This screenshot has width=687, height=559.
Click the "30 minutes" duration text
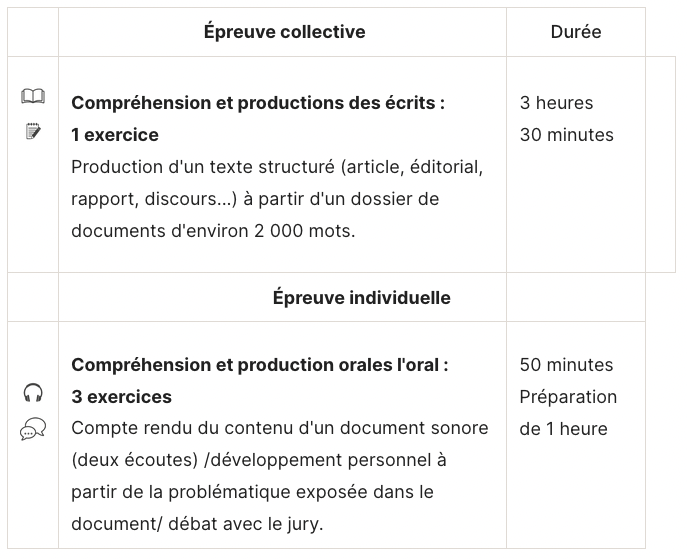tap(566, 135)
